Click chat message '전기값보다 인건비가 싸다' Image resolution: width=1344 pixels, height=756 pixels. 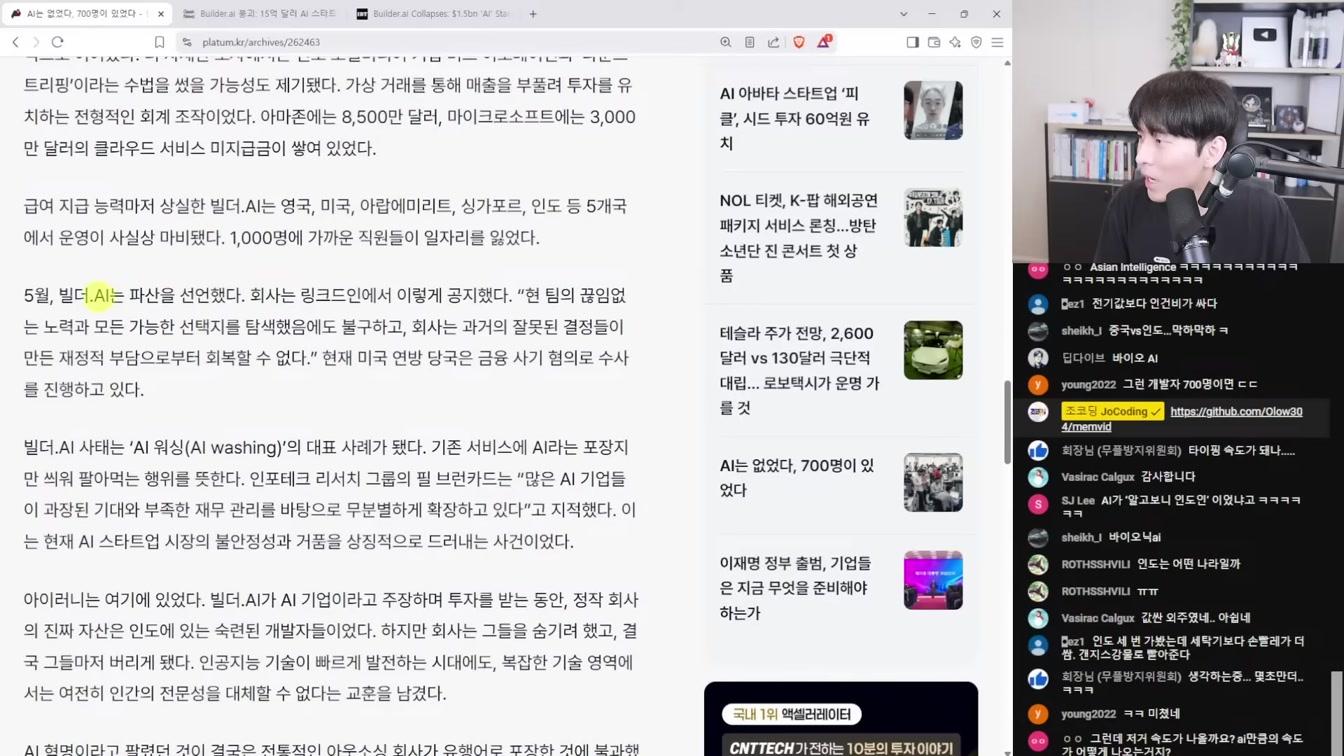click(x=1154, y=304)
